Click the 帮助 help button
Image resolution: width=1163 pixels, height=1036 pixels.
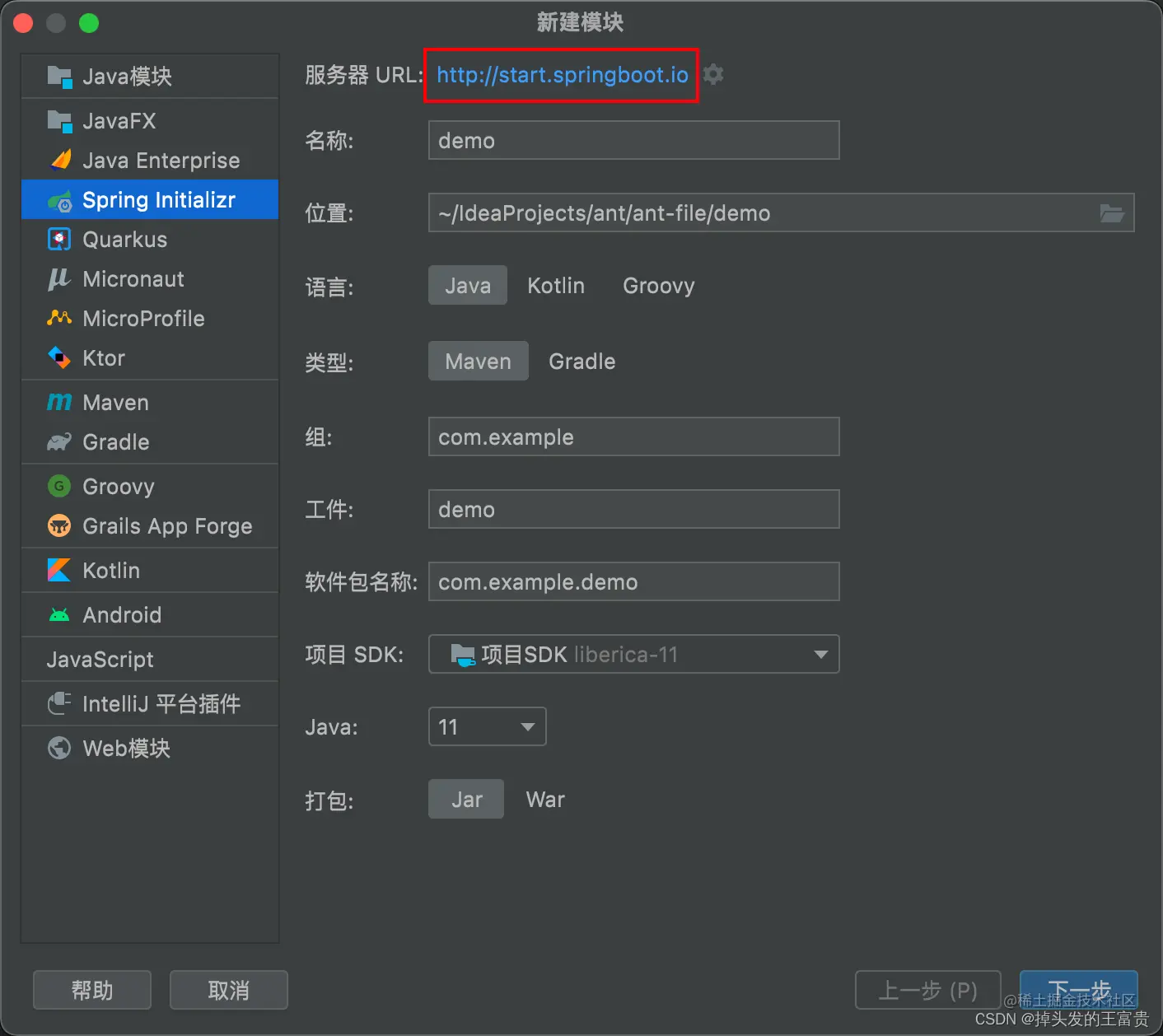(x=92, y=990)
